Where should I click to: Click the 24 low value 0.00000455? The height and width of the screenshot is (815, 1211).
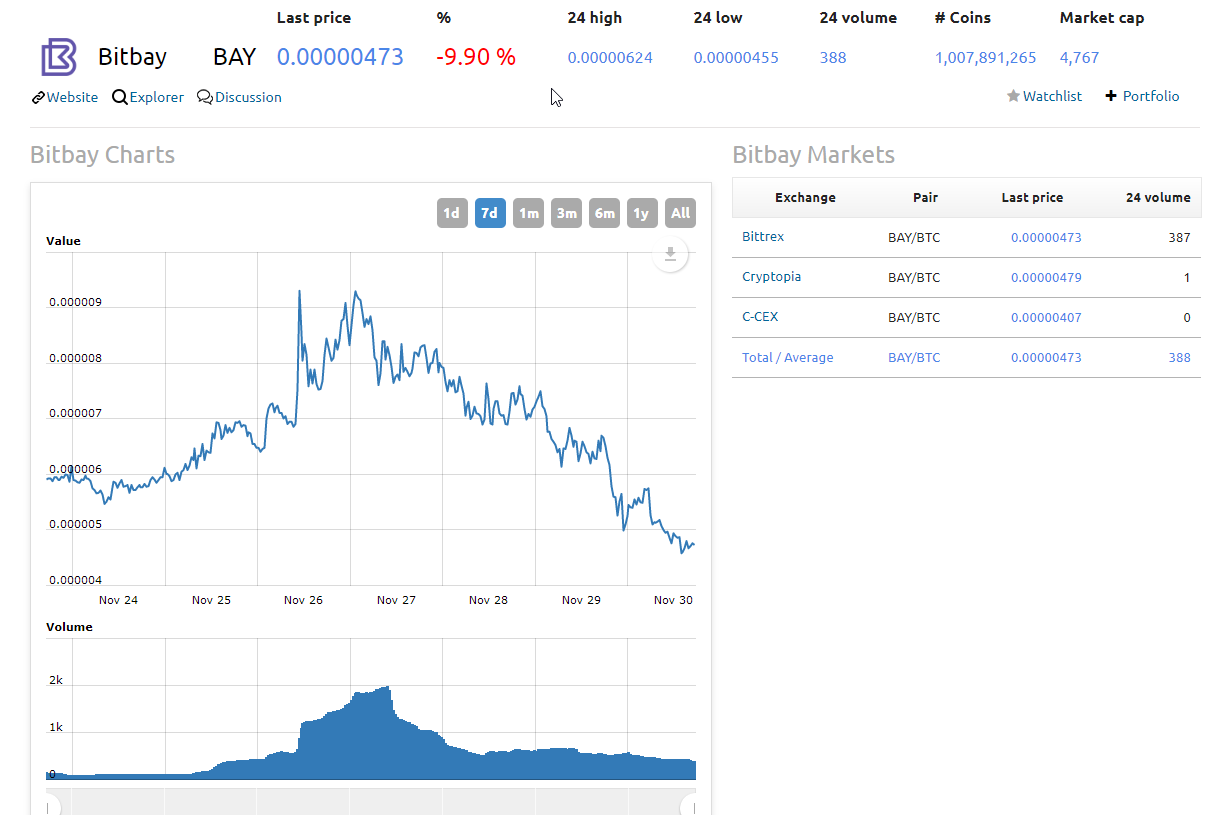(736, 57)
